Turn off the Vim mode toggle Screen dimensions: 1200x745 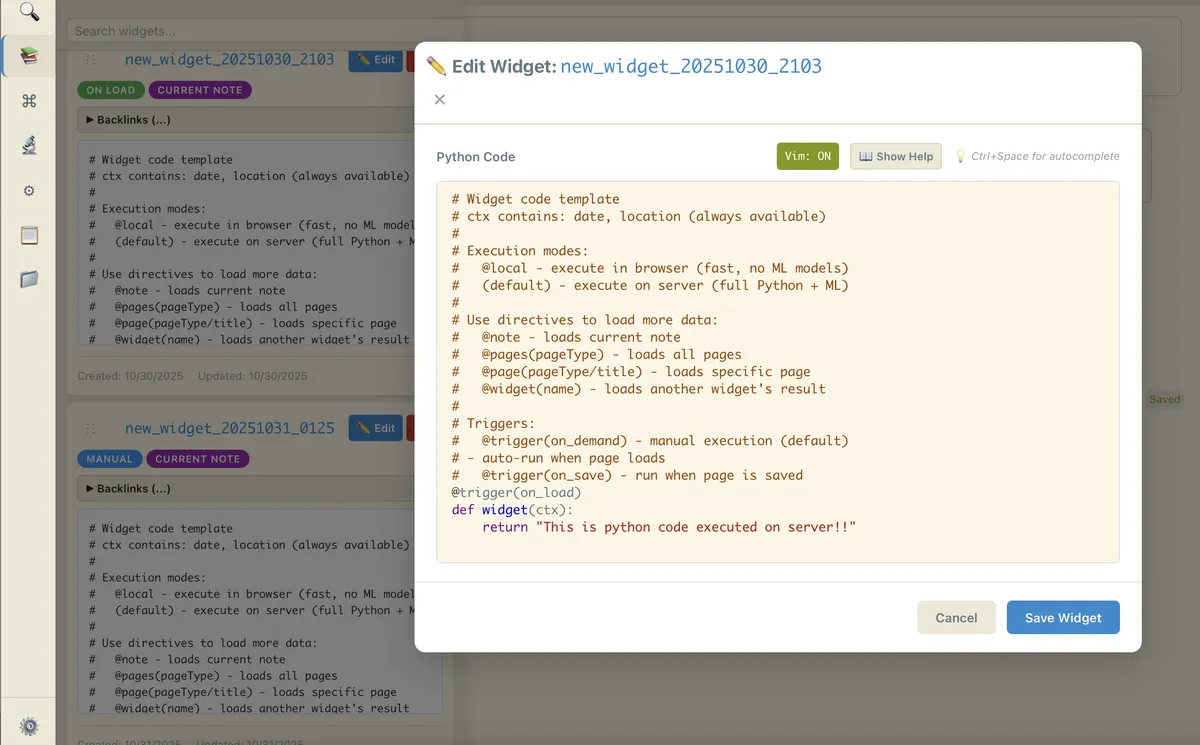coord(807,156)
